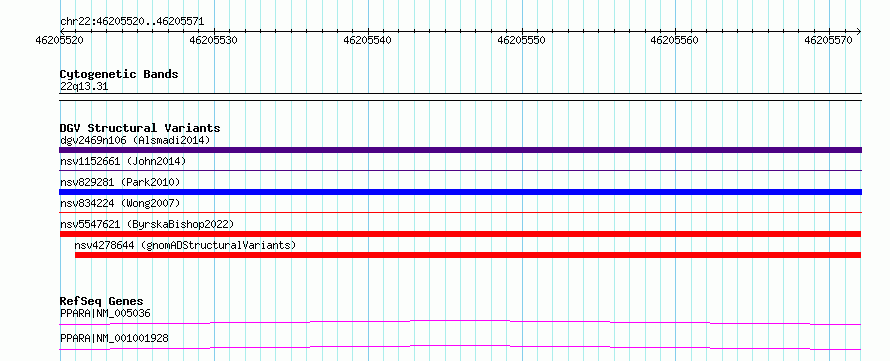890x361 pixels.
Task: Click the red nsv5547621 (ByrskaBishop2022) bar
Action: pos(460,234)
